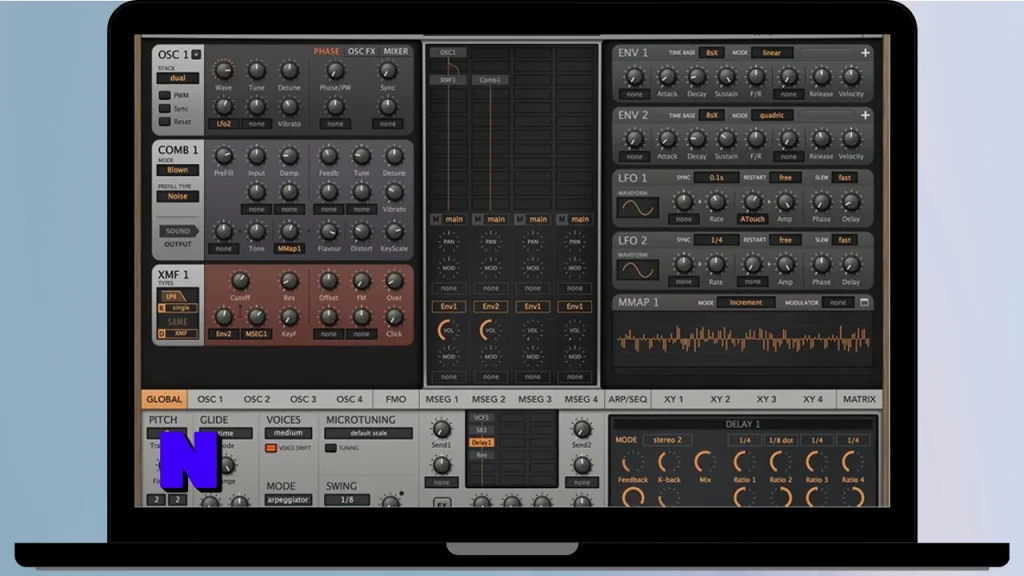Viewport: 1024px width, 576px height.
Task: Click the LFO 1 waveform display
Action: pyautogui.click(x=637, y=208)
